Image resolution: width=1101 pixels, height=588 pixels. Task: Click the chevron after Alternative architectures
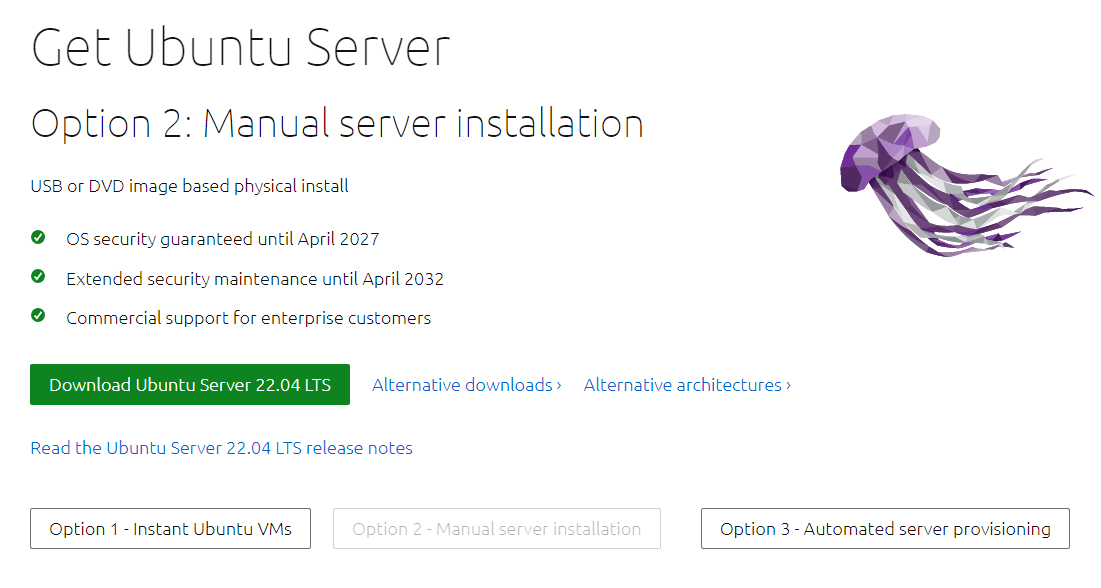788,385
